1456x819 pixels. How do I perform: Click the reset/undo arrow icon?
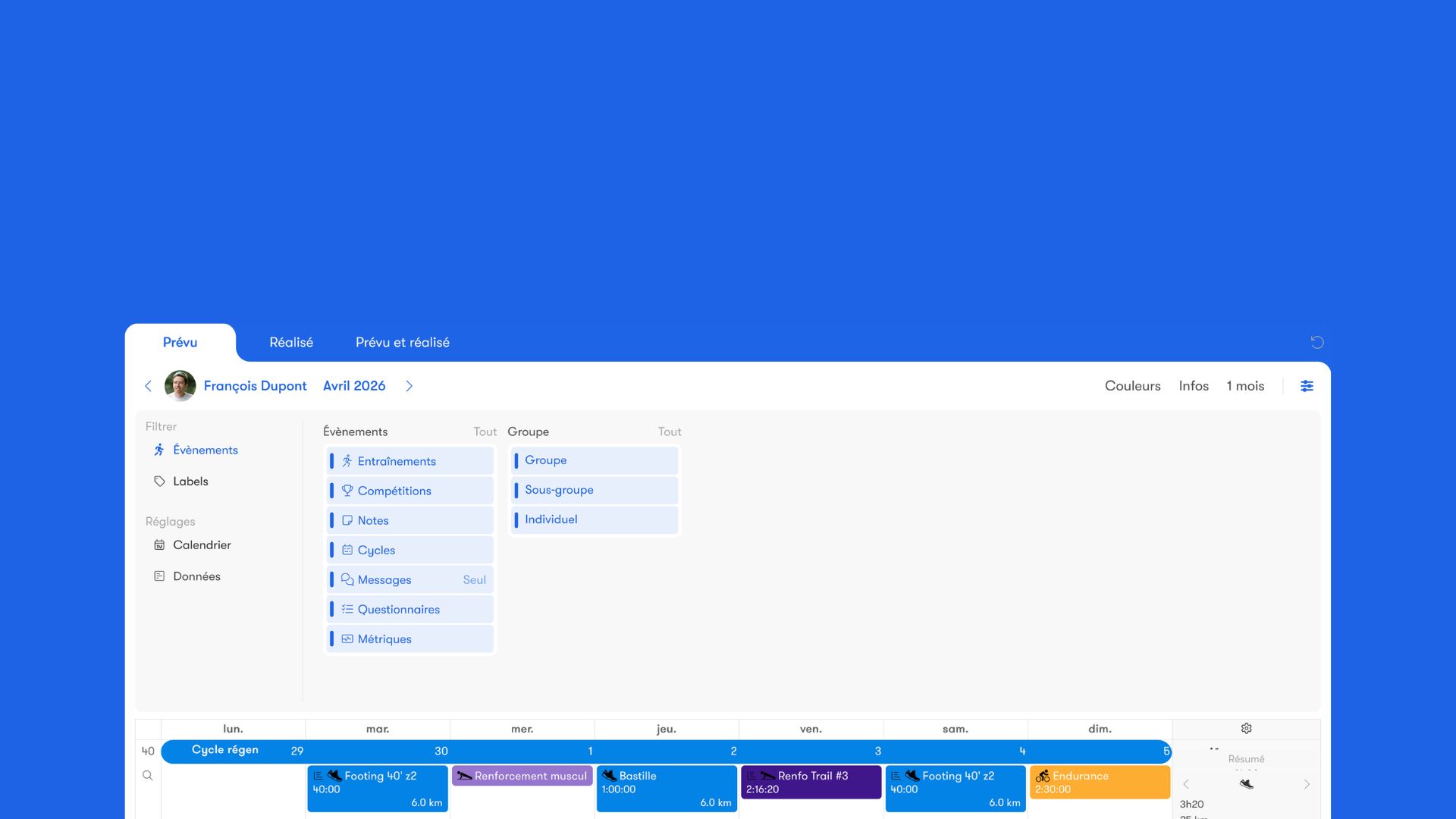coord(1317,342)
